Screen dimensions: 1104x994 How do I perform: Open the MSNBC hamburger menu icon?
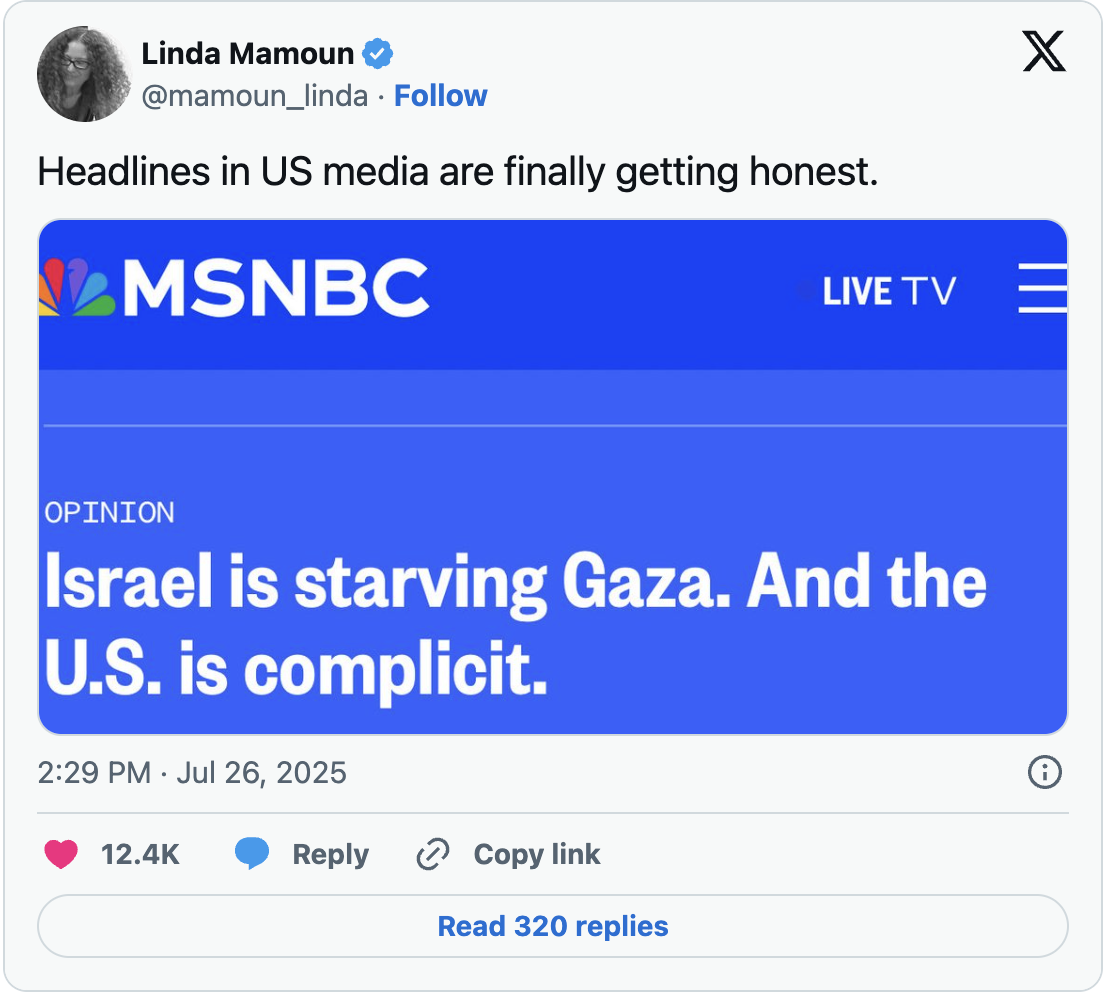pos(1043,288)
